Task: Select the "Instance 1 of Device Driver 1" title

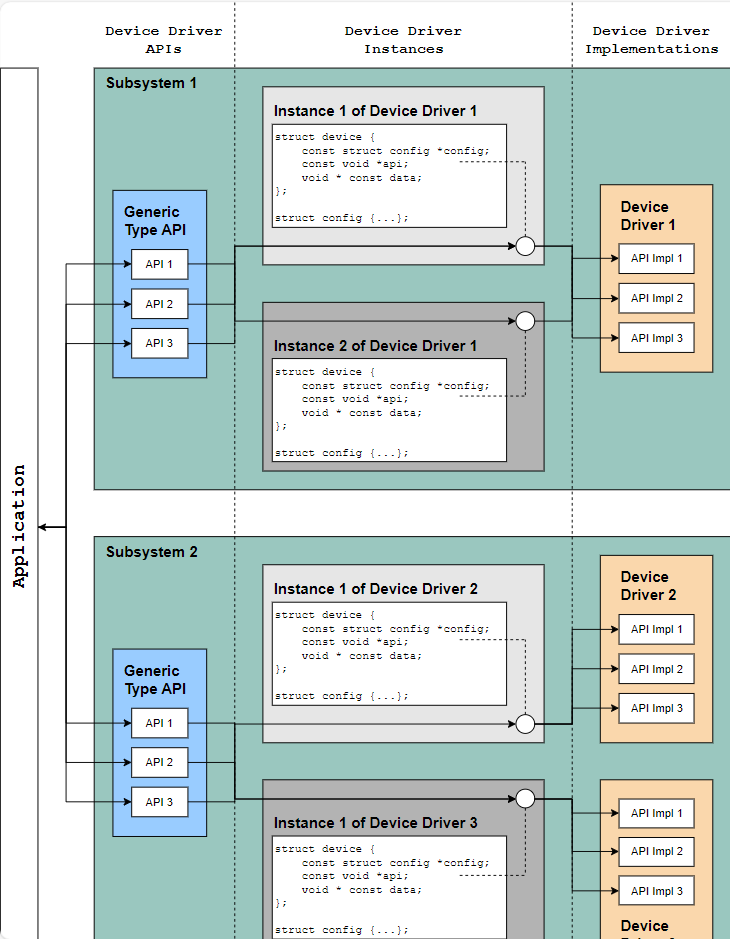Action: (x=375, y=111)
